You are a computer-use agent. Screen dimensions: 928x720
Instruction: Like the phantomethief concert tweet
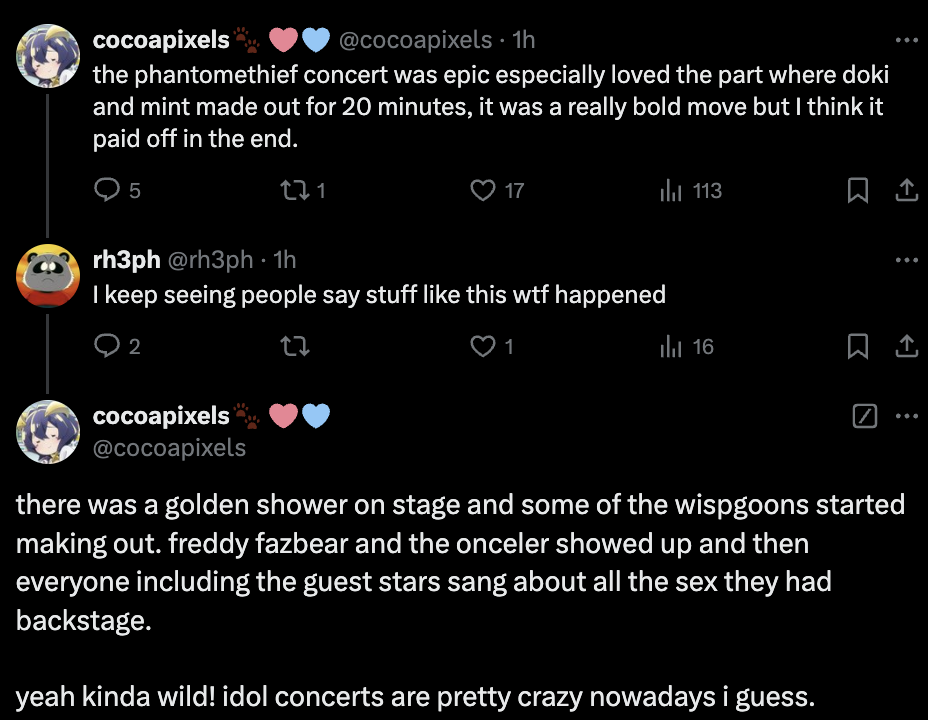(484, 190)
